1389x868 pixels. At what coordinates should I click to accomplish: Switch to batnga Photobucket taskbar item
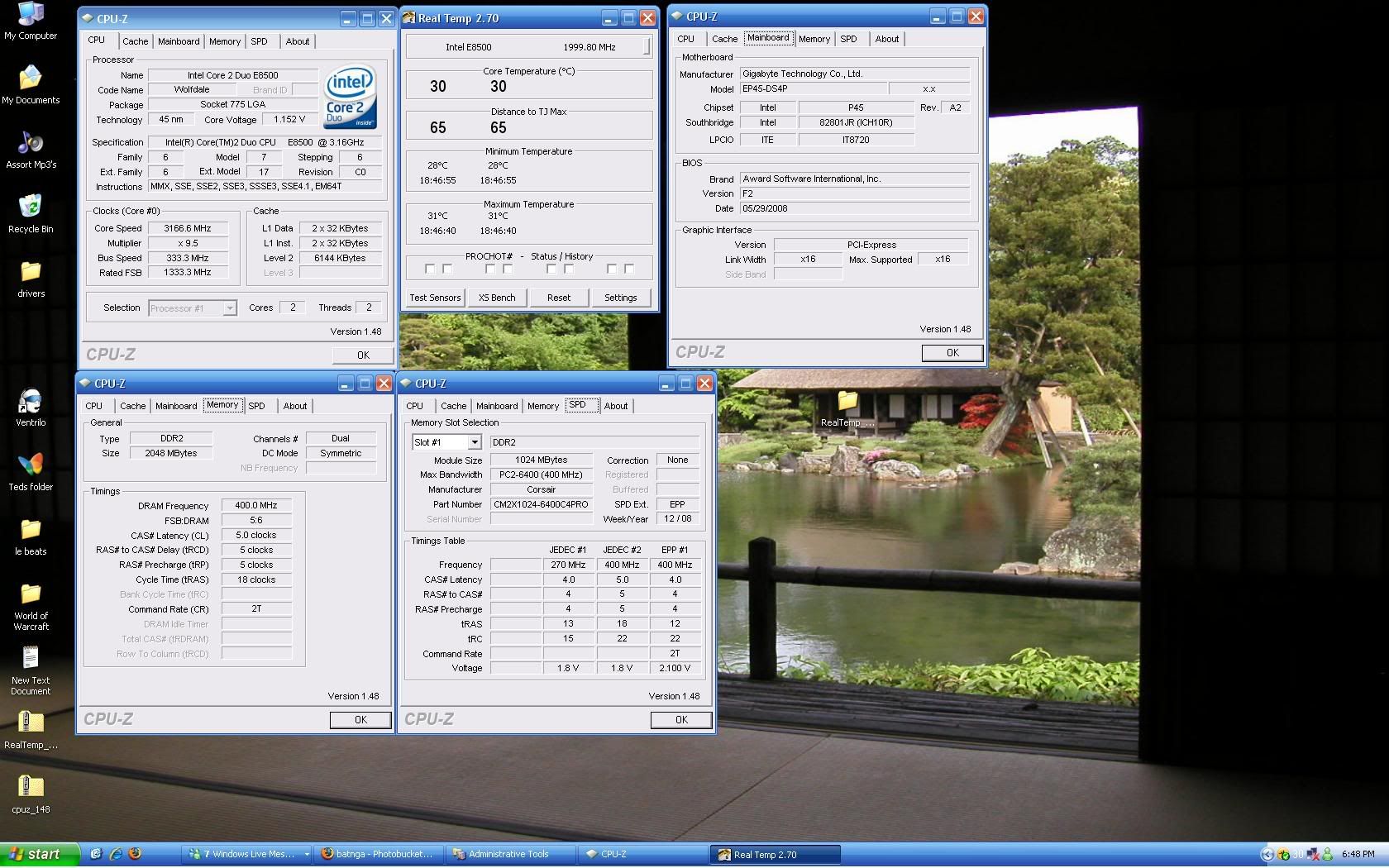378,854
